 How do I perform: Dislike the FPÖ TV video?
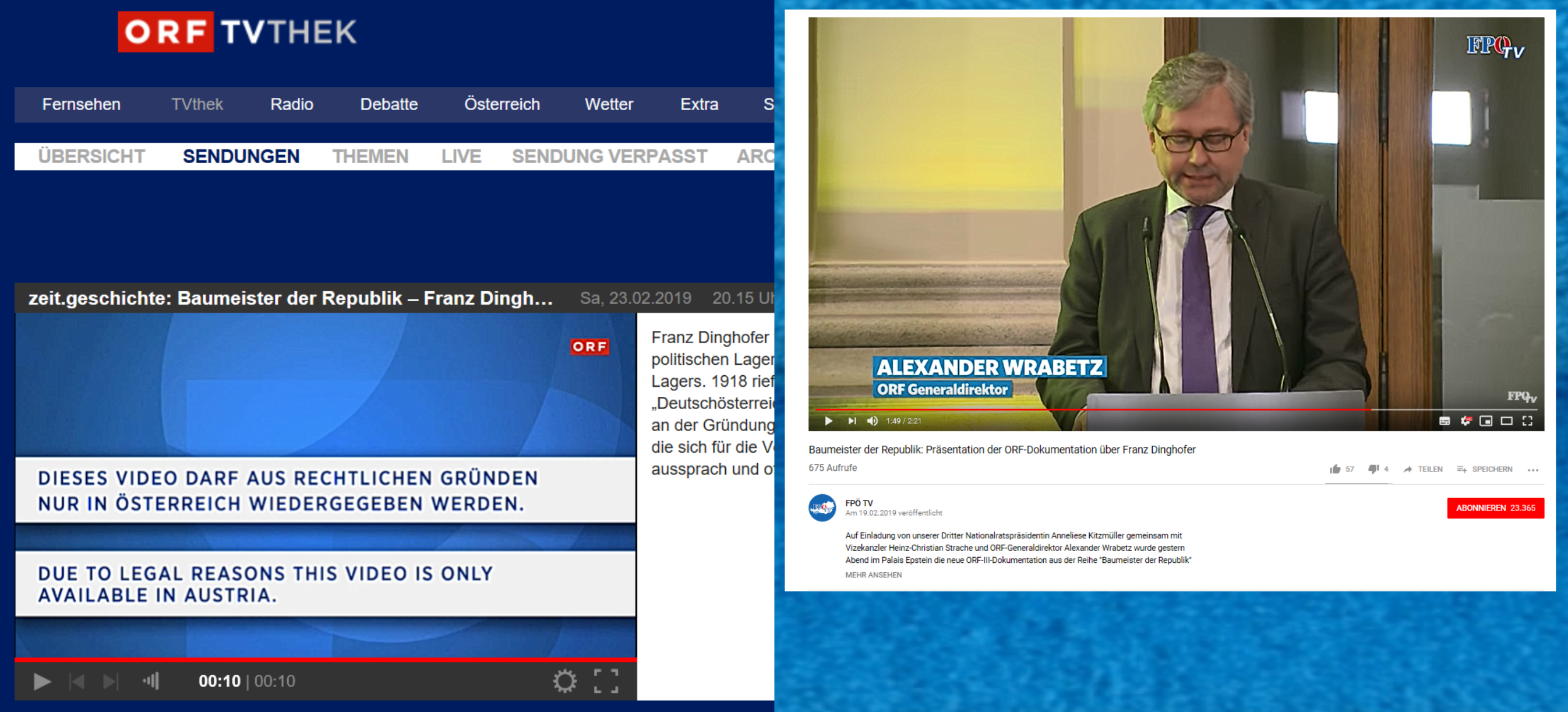tap(1373, 469)
